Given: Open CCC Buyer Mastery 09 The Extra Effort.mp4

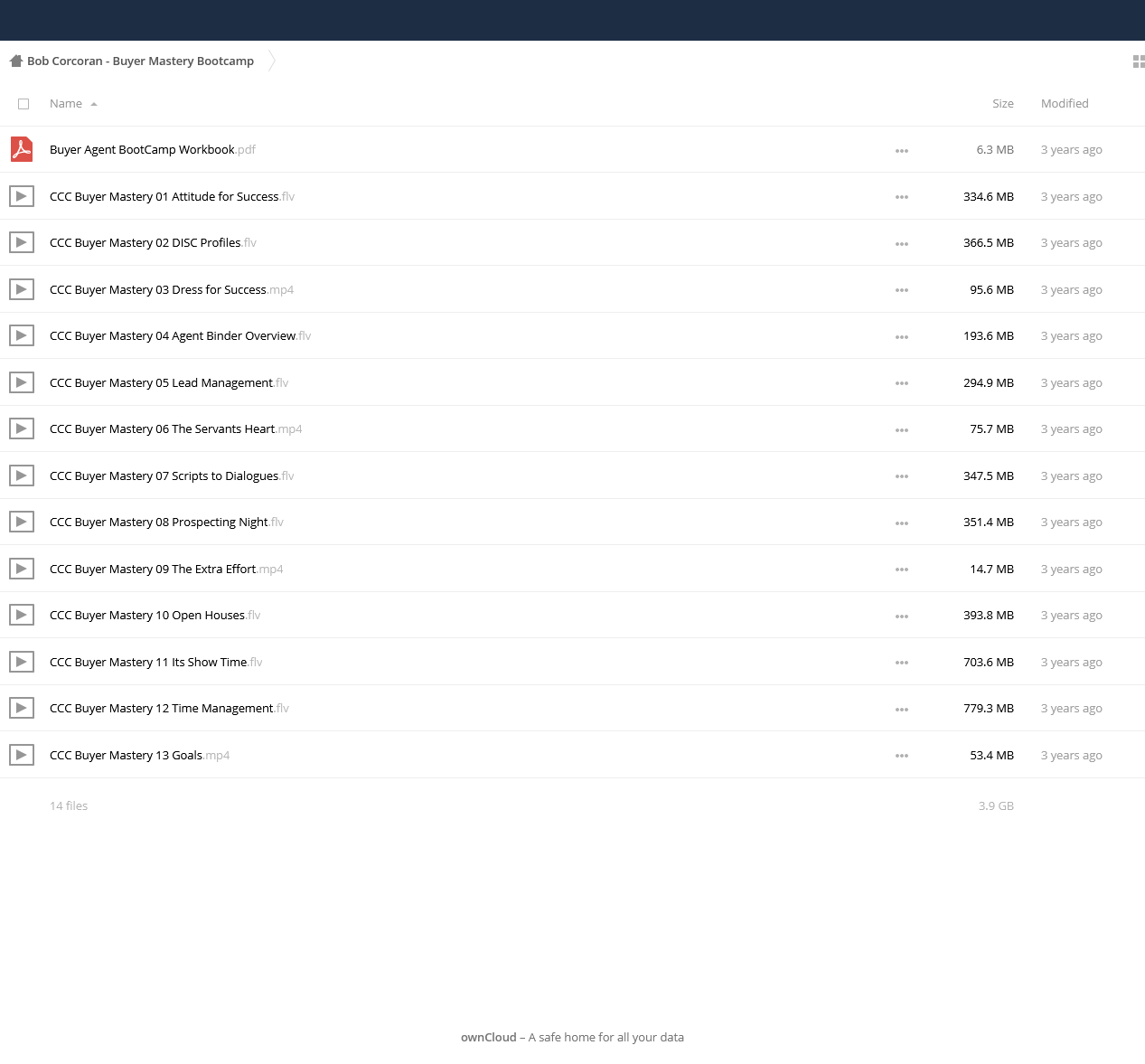Looking at the screenshot, I should click(166, 569).
